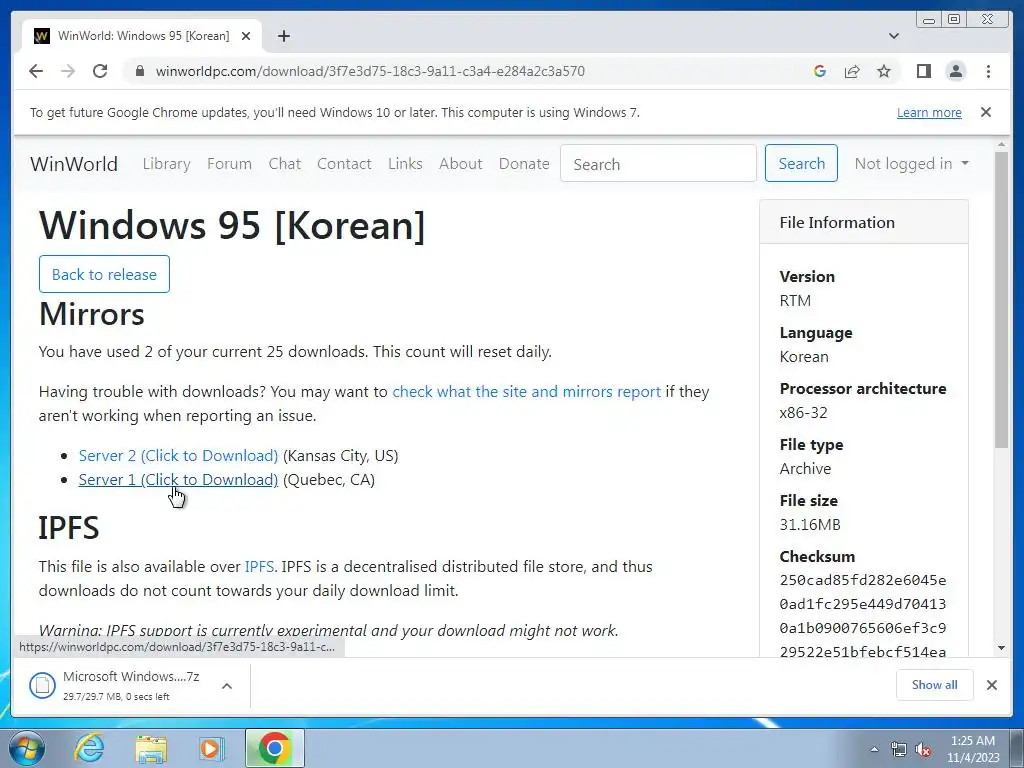The height and width of the screenshot is (768, 1024).
Task: Open Learn more about Chrome updates
Action: pyautogui.click(x=929, y=112)
